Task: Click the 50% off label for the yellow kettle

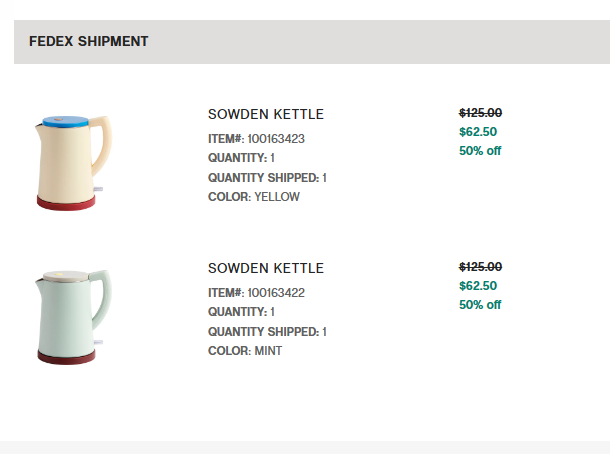Action: pyautogui.click(x=480, y=151)
